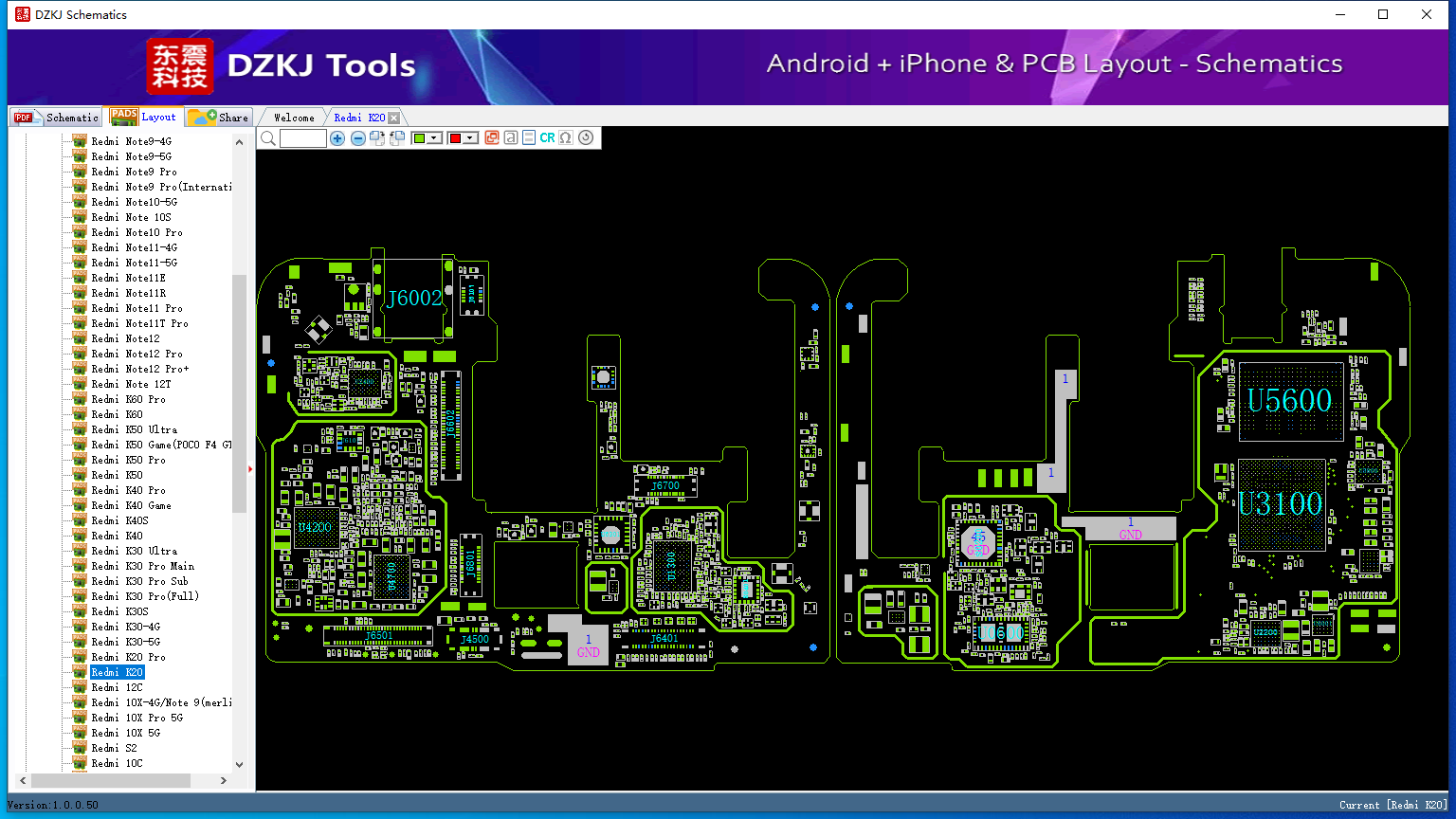1456x819 pixels.
Task: Click the green color swatch in the toolbar
Action: (x=419, y=138)
